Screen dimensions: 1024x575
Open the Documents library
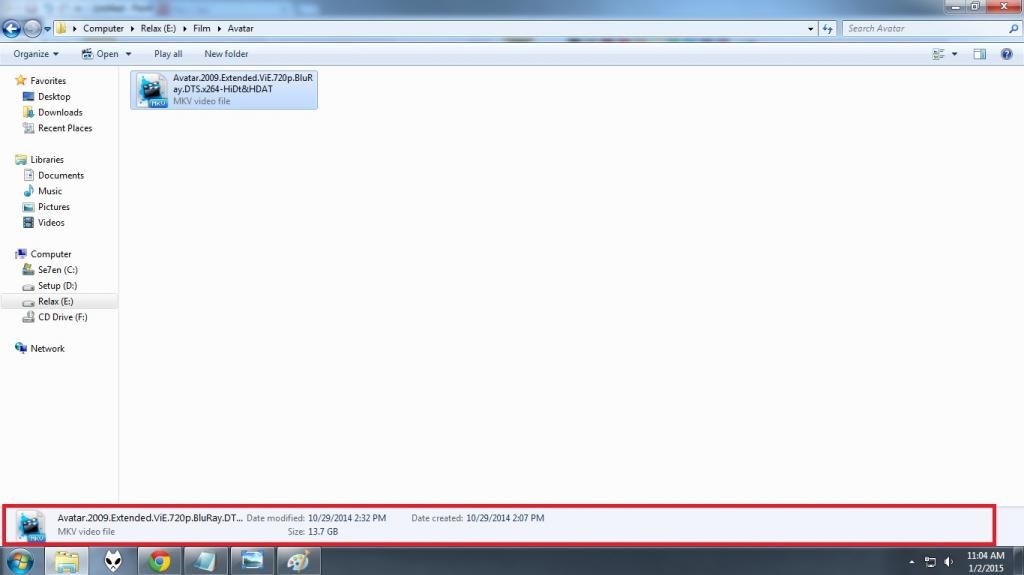click(x=61, y=175)
